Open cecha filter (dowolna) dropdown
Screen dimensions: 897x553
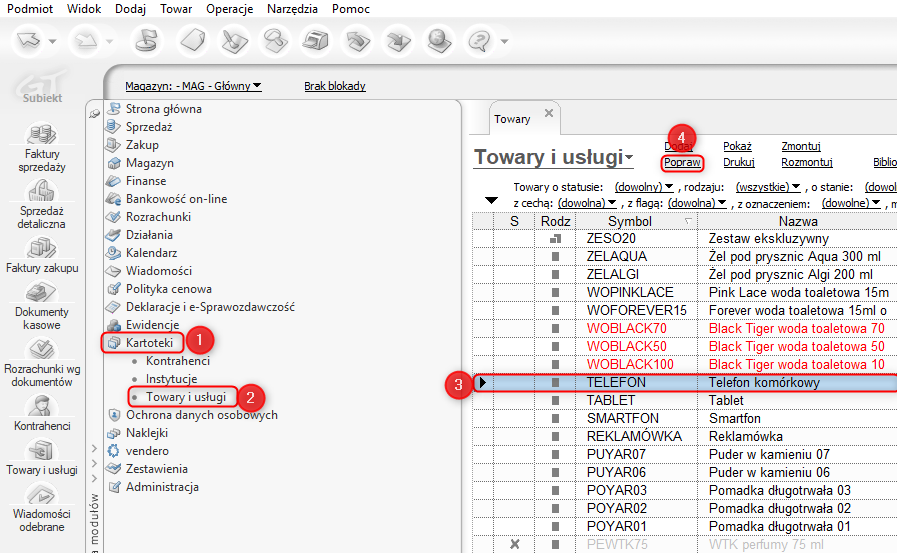587,203
